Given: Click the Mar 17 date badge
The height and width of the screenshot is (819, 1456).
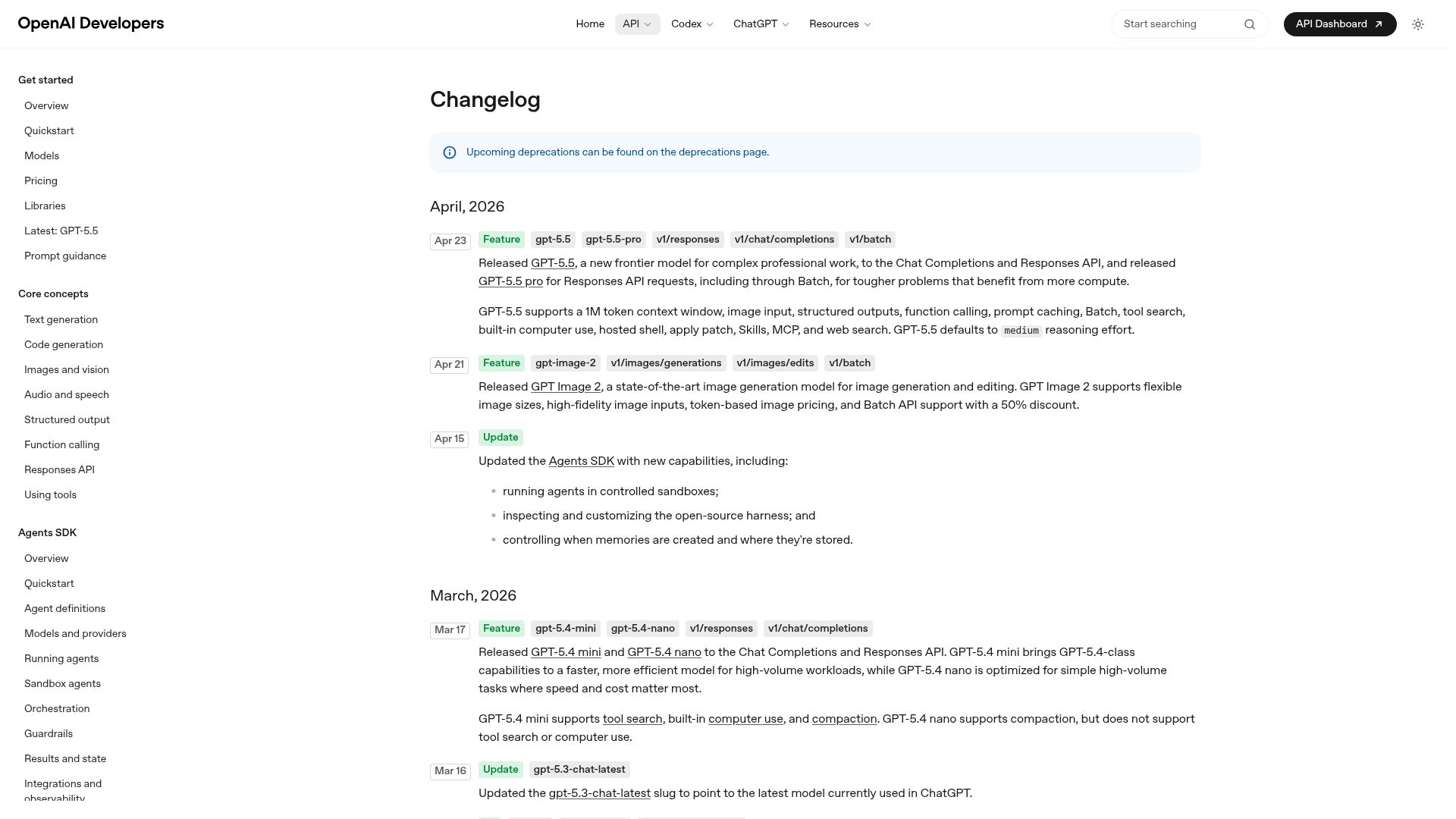Looking at the screenshot, I should click(450, 630).
